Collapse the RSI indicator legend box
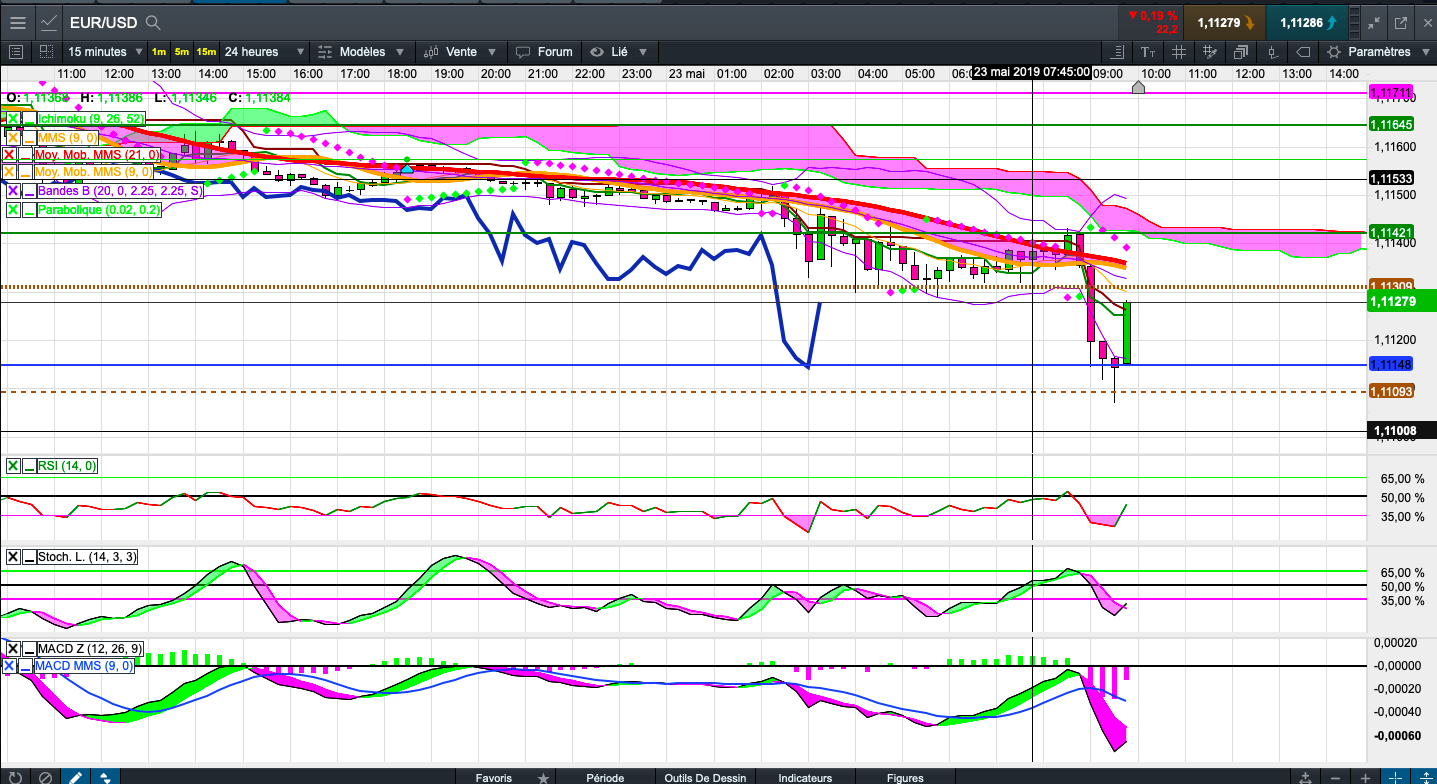 point(29,466)
